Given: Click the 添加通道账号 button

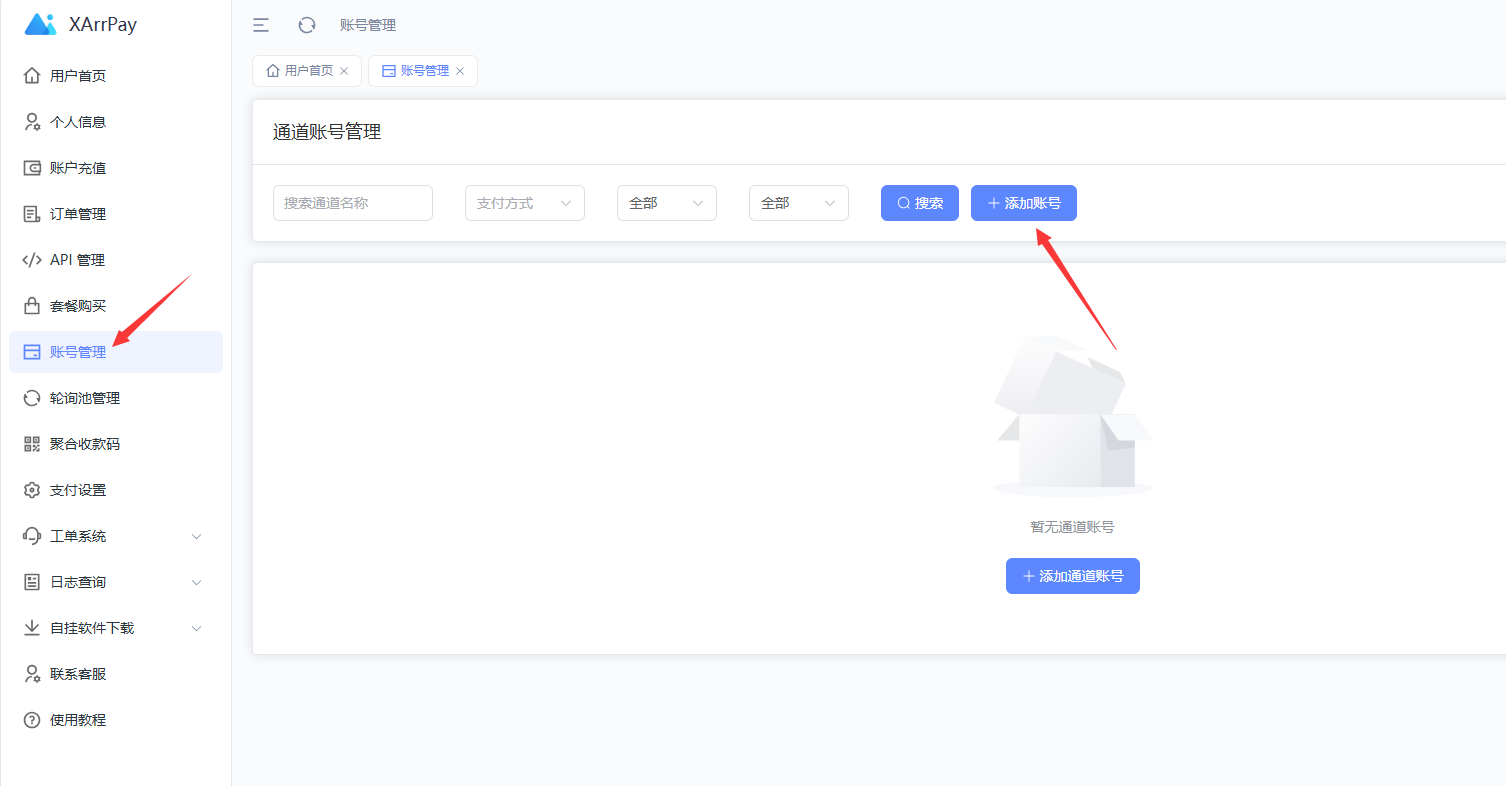Looking at the screenshot, I should pyautogui.click(x=1073, y=576).
